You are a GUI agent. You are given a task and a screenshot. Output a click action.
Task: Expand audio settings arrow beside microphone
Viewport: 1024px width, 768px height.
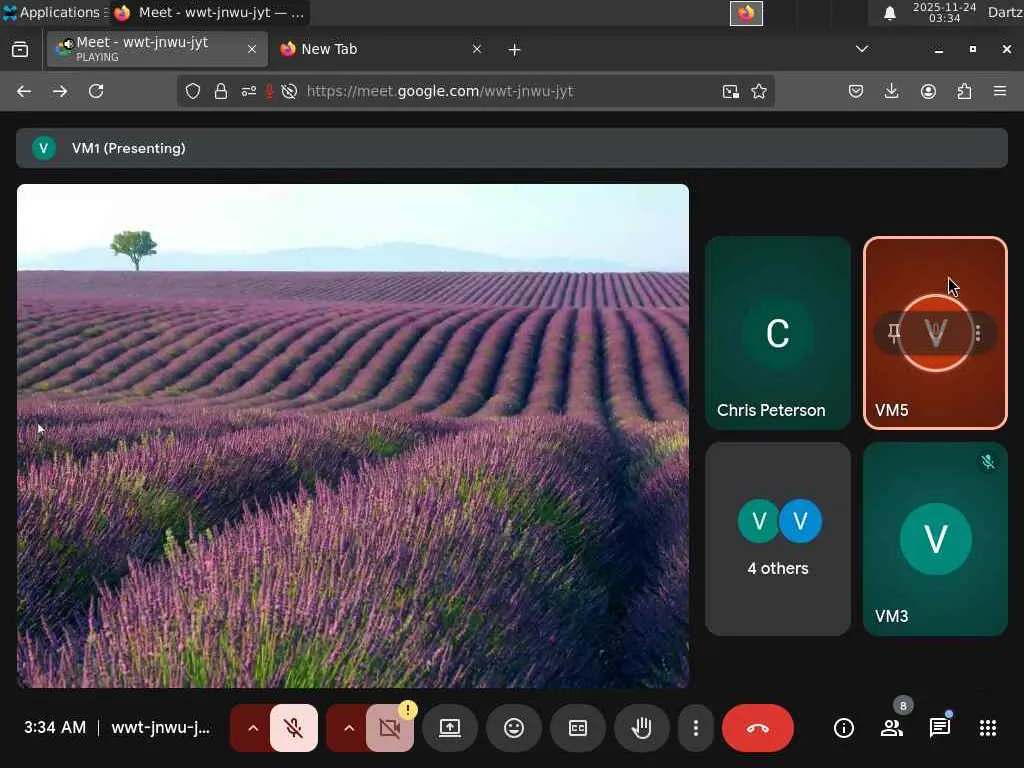(x=252, y=728)
